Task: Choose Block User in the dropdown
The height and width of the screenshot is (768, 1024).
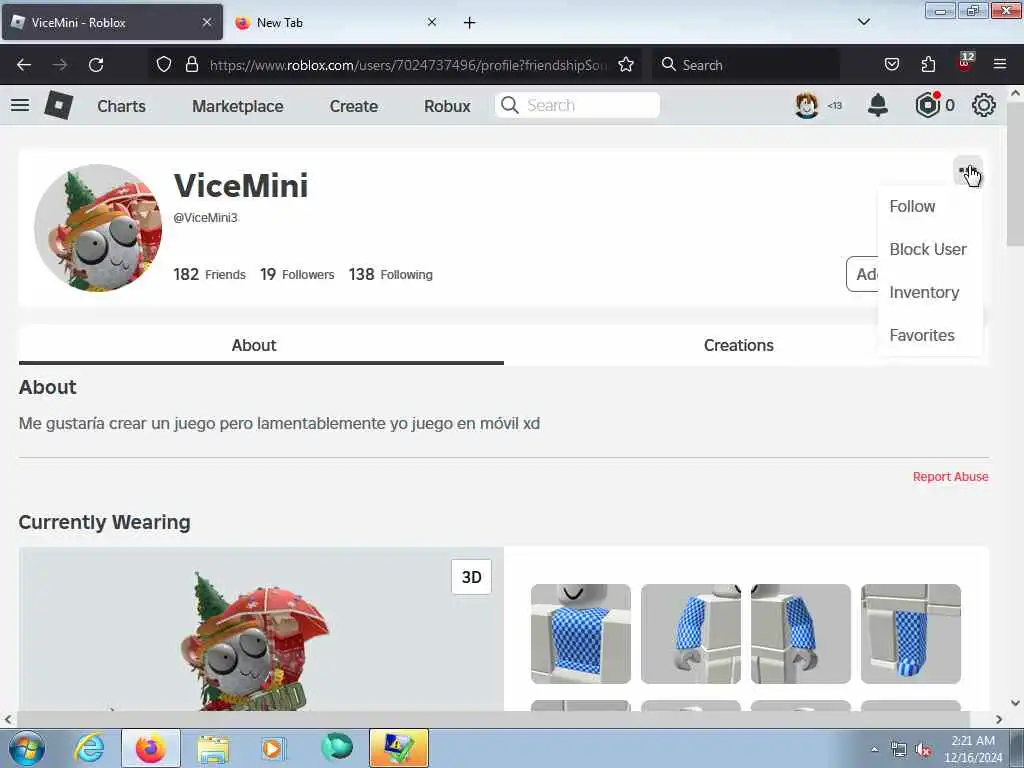Action: click(x=928, y=249)
